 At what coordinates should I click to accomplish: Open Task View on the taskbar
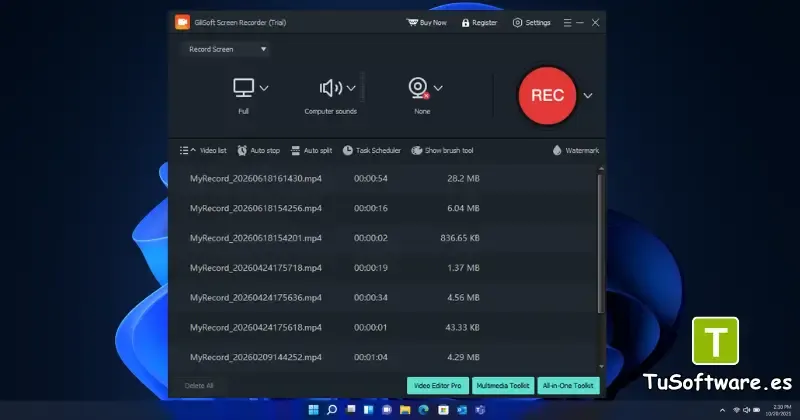click(x=351, y=410)
